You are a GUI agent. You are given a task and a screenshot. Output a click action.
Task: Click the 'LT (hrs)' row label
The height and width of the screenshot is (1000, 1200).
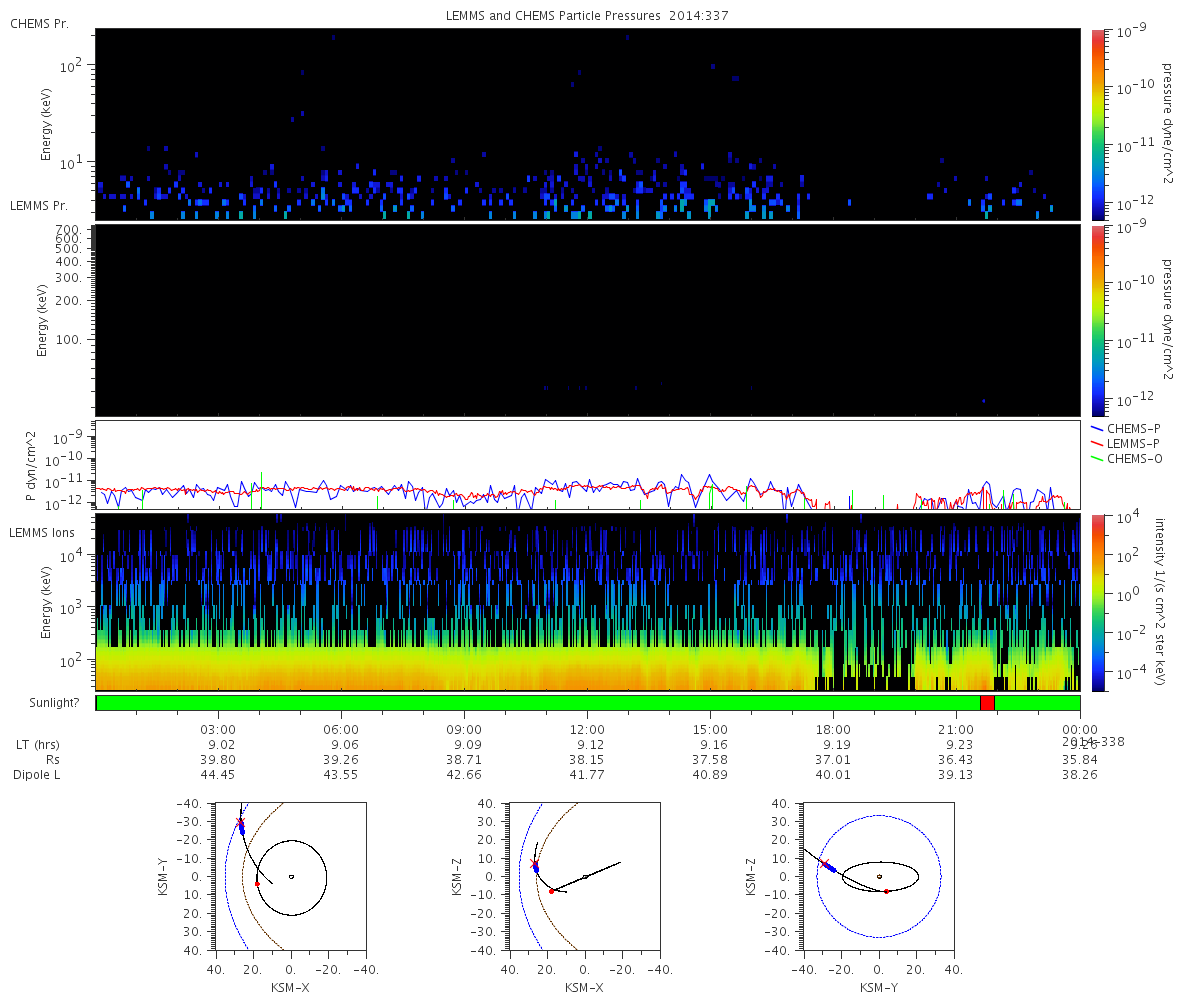pyautogui.click(x=35, y=744)
